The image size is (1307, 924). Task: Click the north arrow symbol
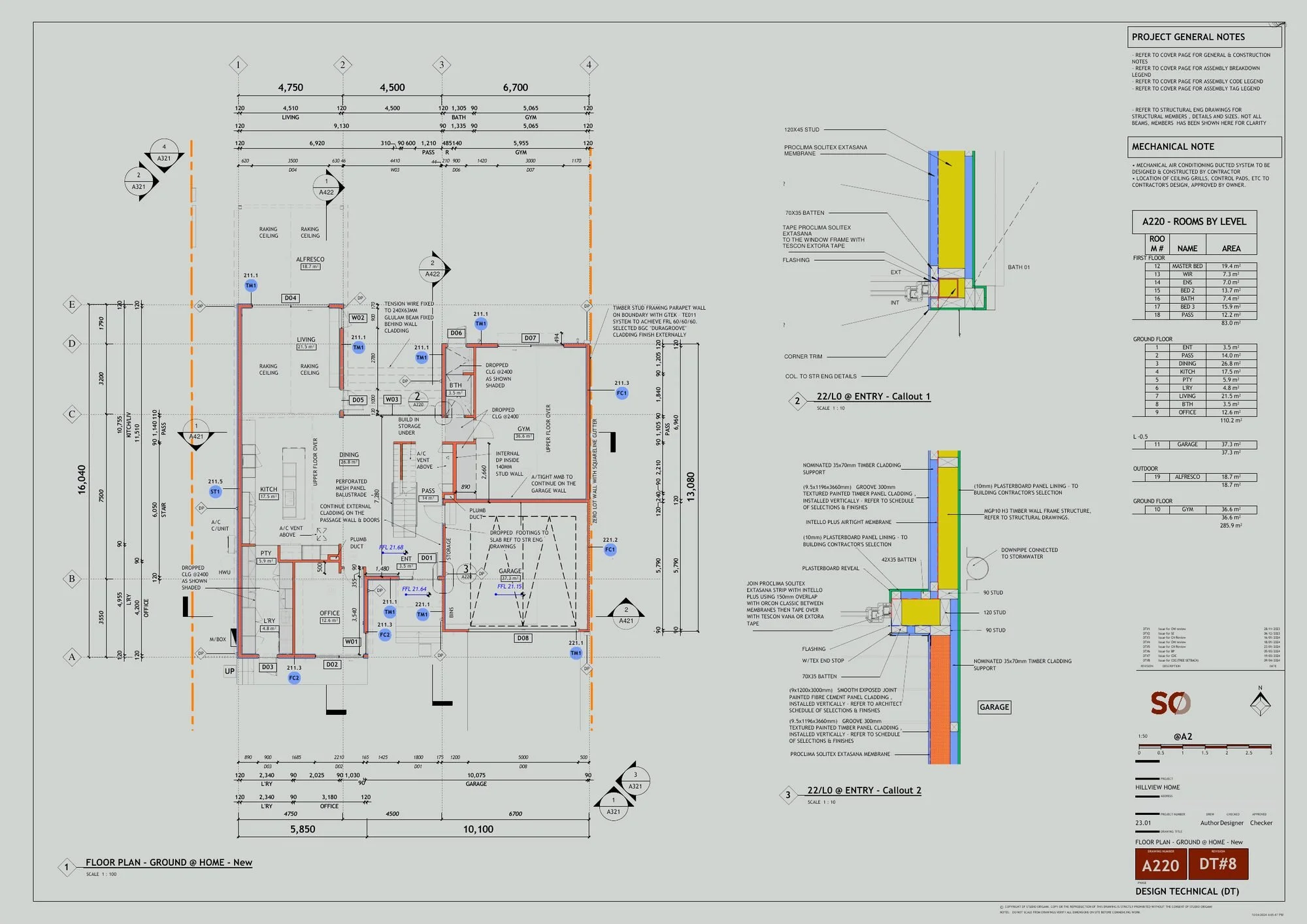coord(1260,702)
